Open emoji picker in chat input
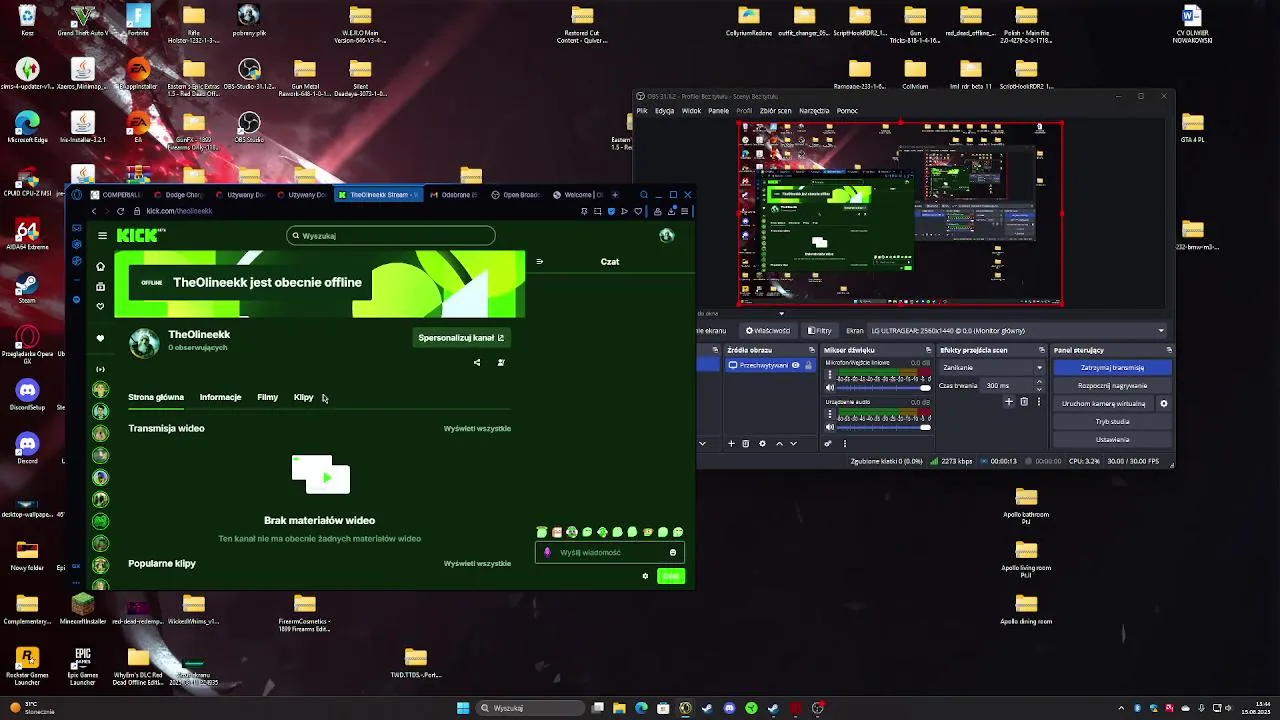Screen dimensions: 1280x720 coord(673,552)
